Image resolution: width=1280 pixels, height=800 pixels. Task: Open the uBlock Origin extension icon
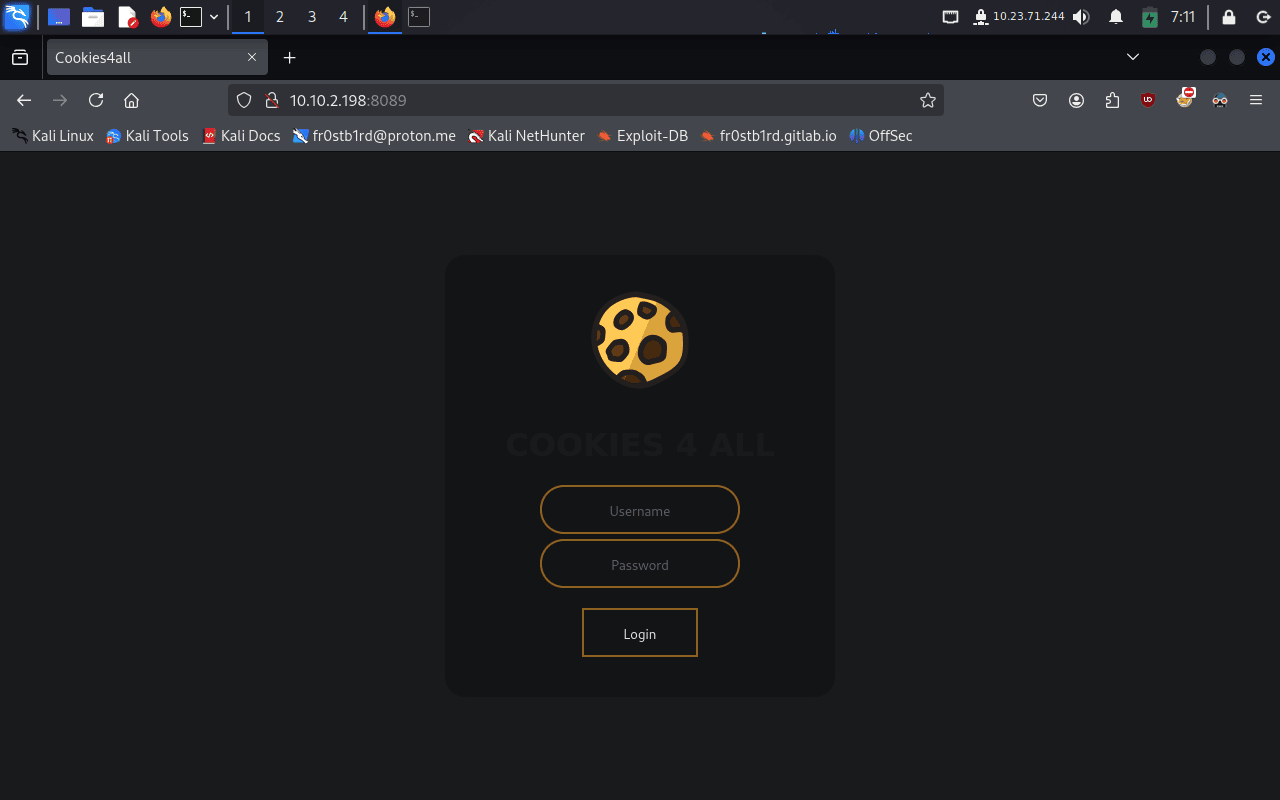click(1148, 100)
